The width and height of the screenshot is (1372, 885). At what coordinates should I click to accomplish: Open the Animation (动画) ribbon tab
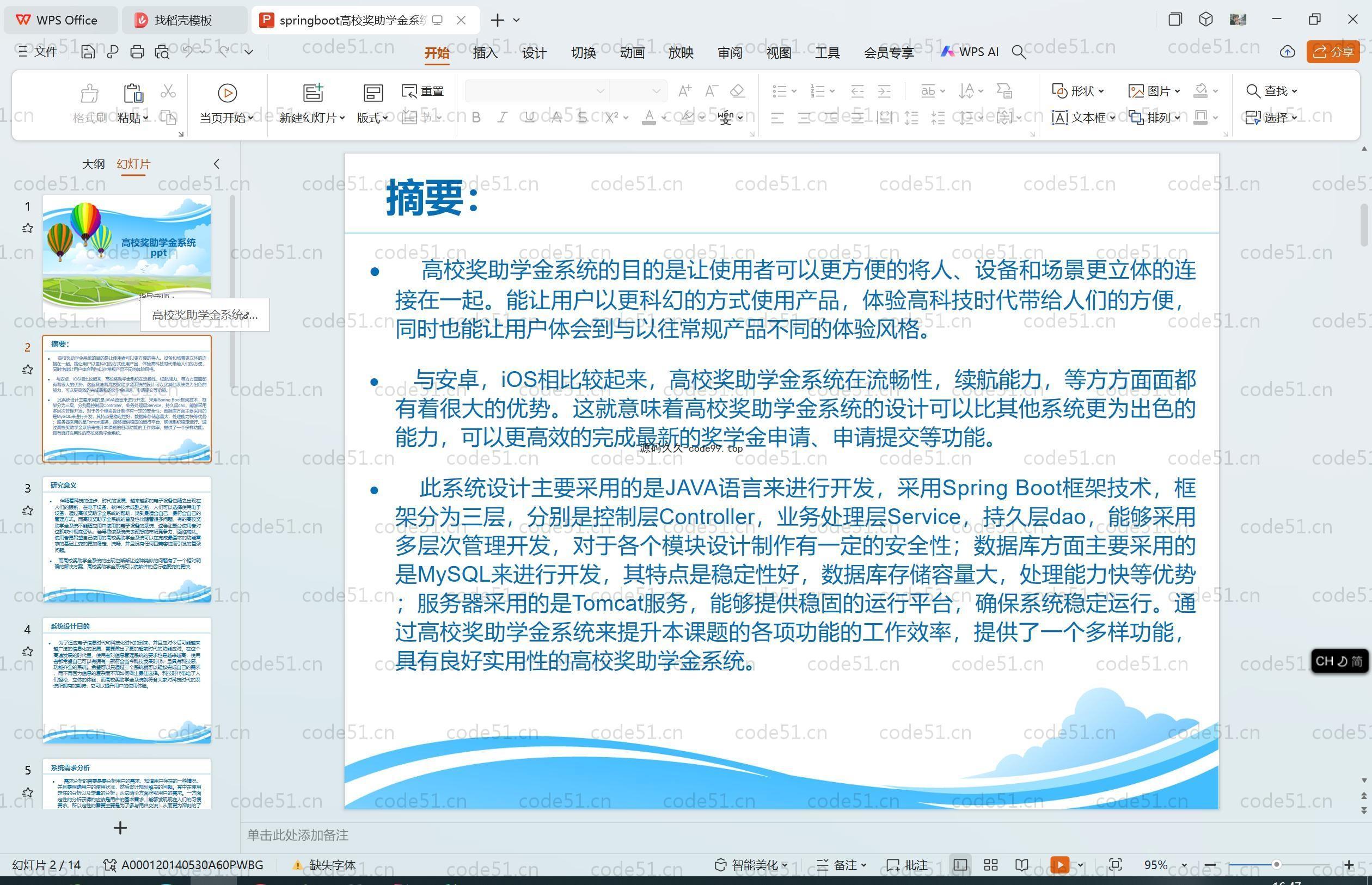point(632,52)
